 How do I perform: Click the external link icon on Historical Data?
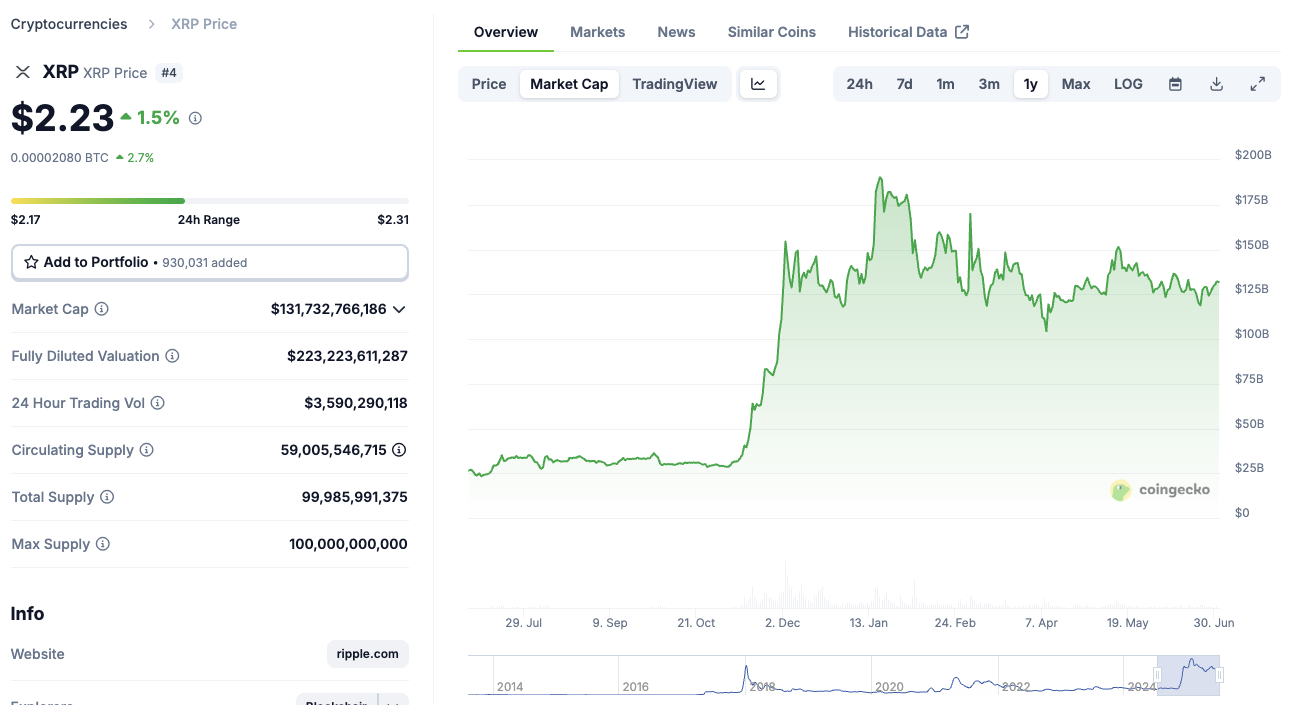962,32
